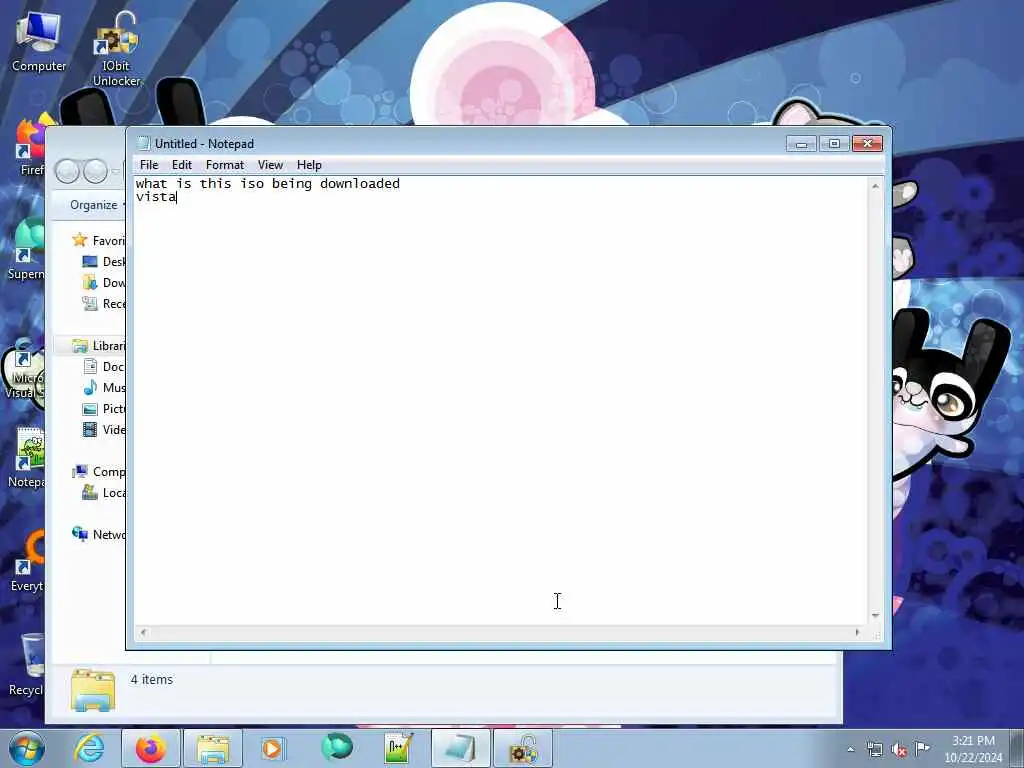Viewport: 1024px width, 768px height.
Task: Click Notepad vertical scrollbar down arrow
Action: (875, 616)
